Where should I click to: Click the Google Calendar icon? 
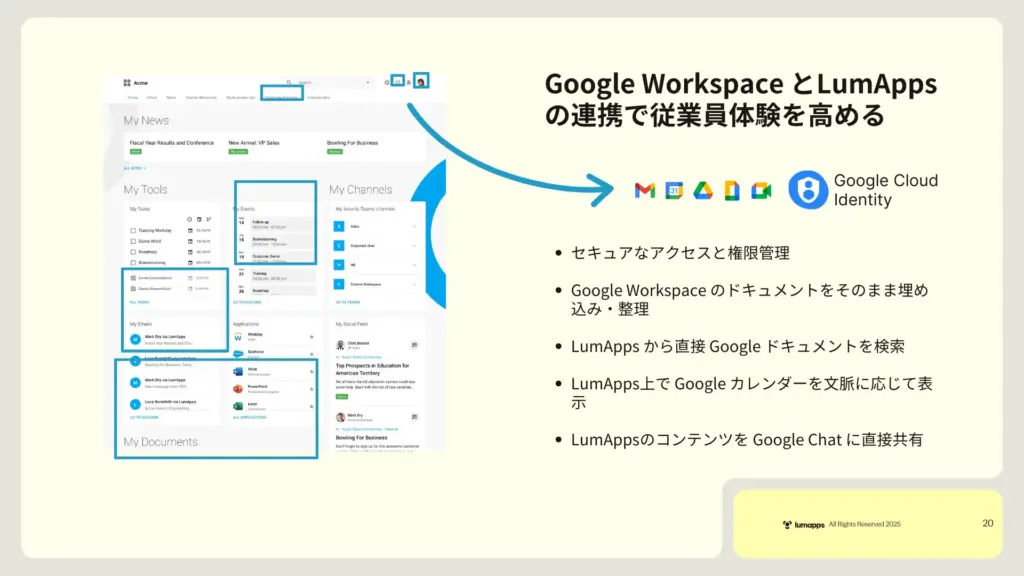tap(674, 191)
